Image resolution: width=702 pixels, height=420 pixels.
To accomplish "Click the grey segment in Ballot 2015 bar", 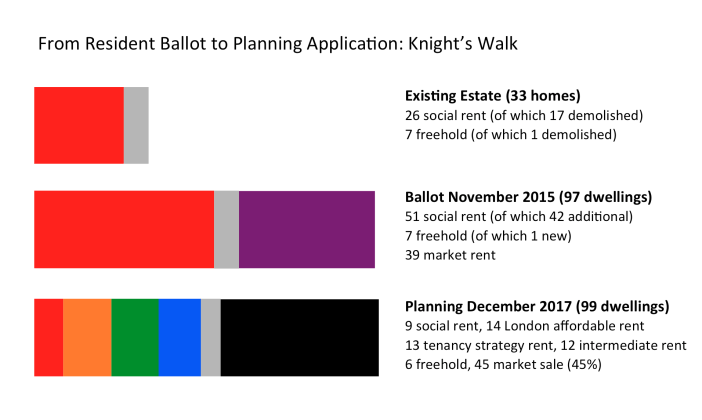I will (226, 229).
